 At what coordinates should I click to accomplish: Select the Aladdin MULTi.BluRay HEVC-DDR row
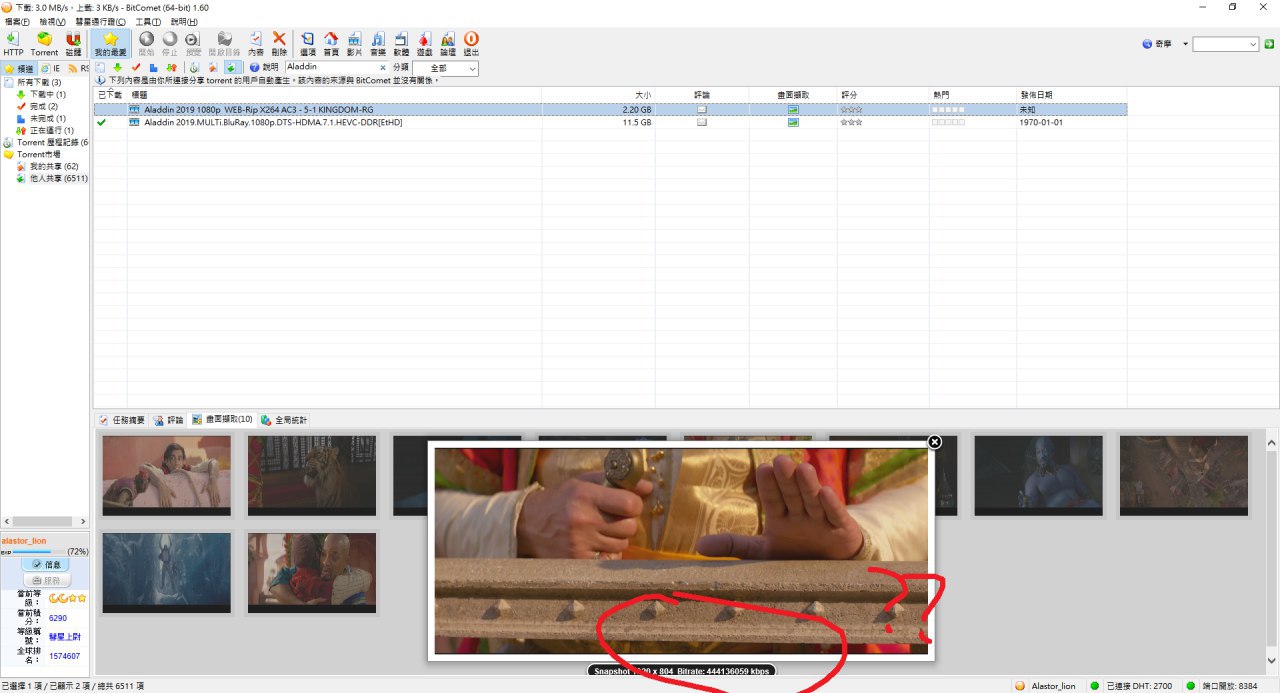(x=610, y=122)
